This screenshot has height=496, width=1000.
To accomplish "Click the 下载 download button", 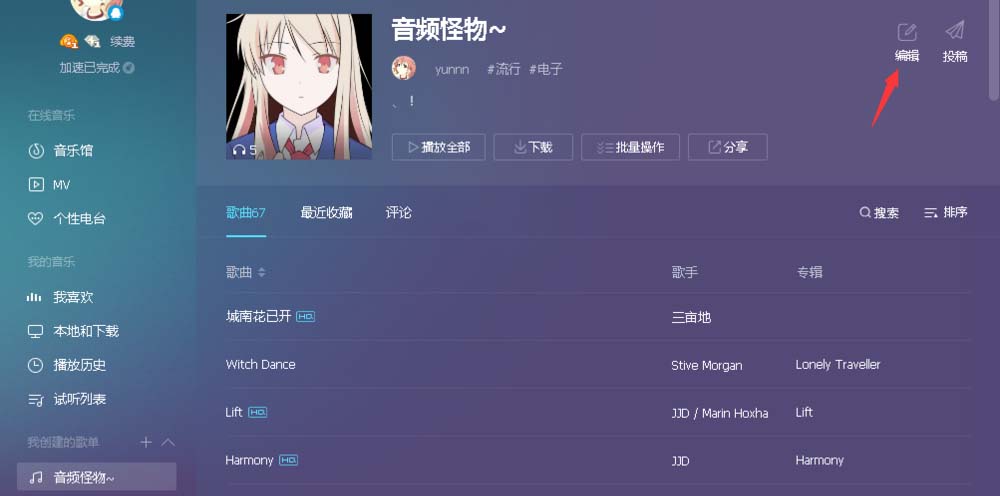I will 533,147.
